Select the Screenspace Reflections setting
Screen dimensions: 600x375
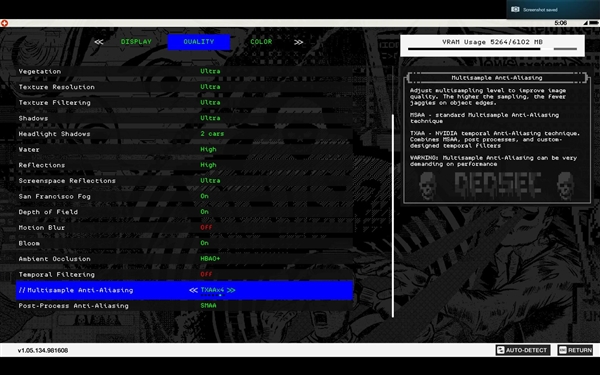184,181
